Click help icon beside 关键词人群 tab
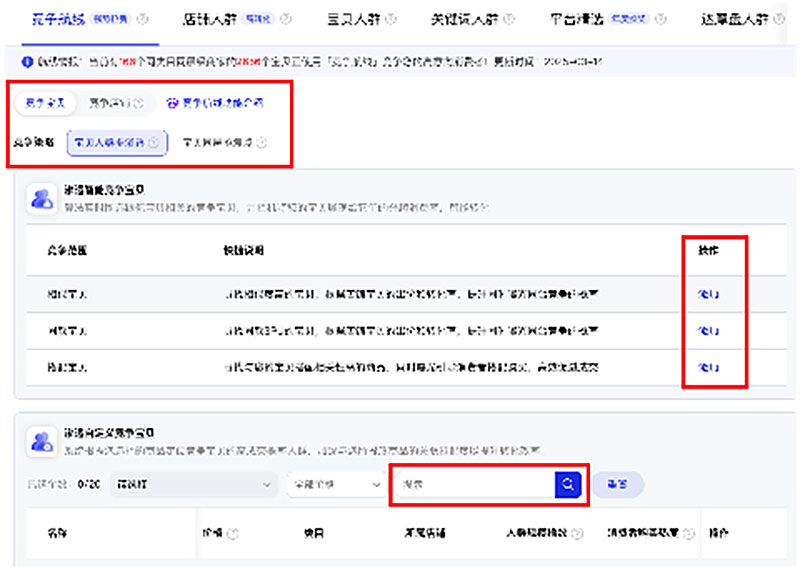 coord(509,19)
